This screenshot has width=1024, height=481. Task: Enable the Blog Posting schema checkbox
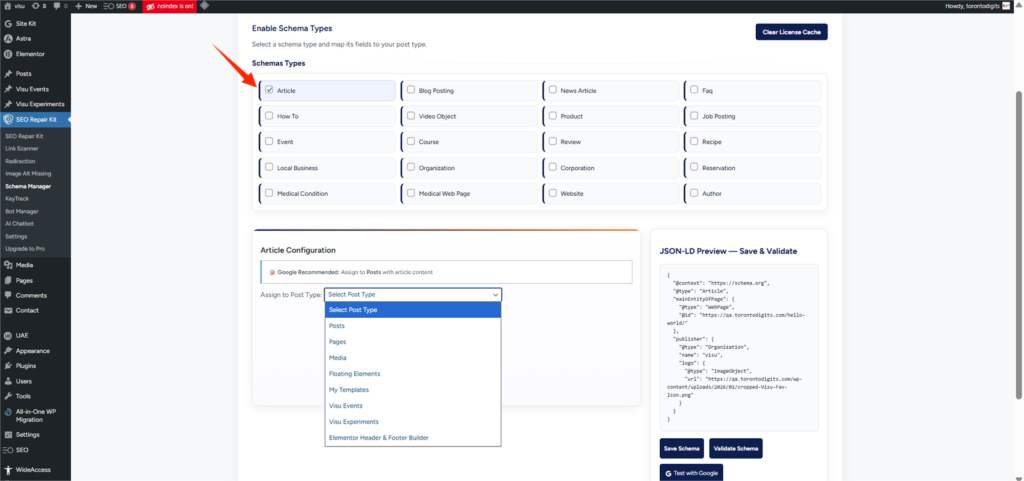411,90
